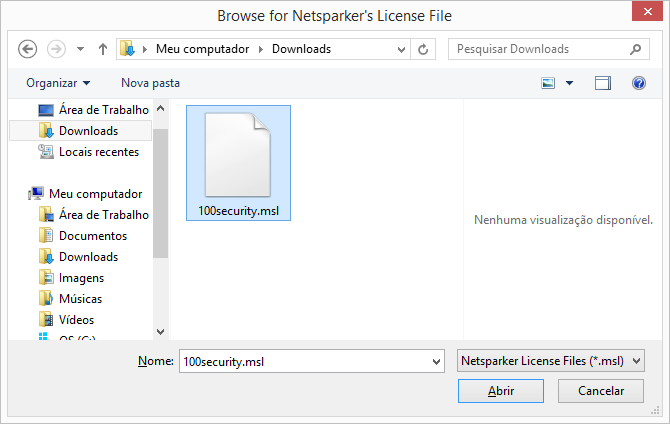This screenshot has height=424, width=670.
Task: Click the Nome file name field
Action: coord(306,362)
